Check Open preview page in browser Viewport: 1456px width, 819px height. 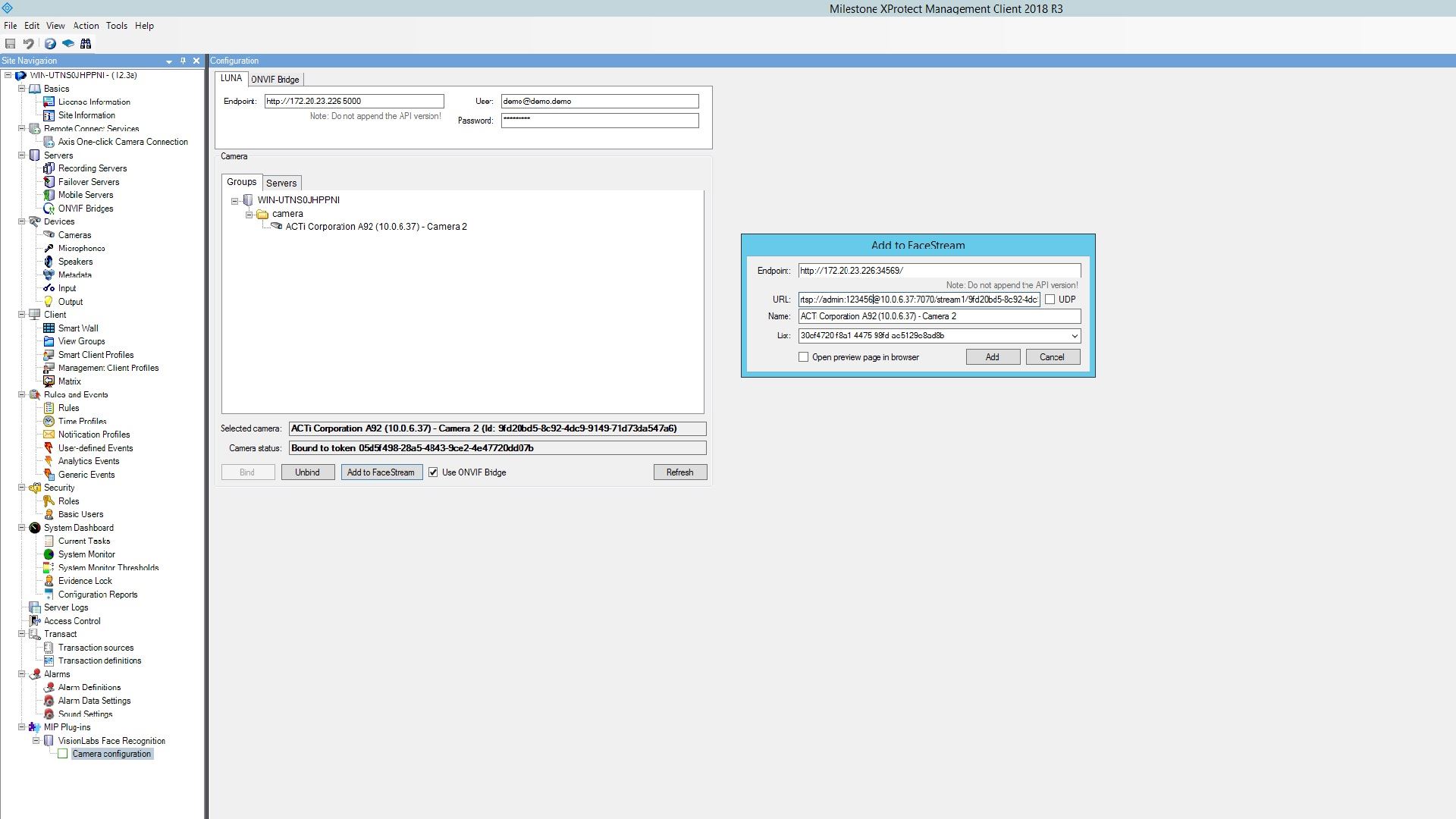pyautogui.click(x=804, y=357)
